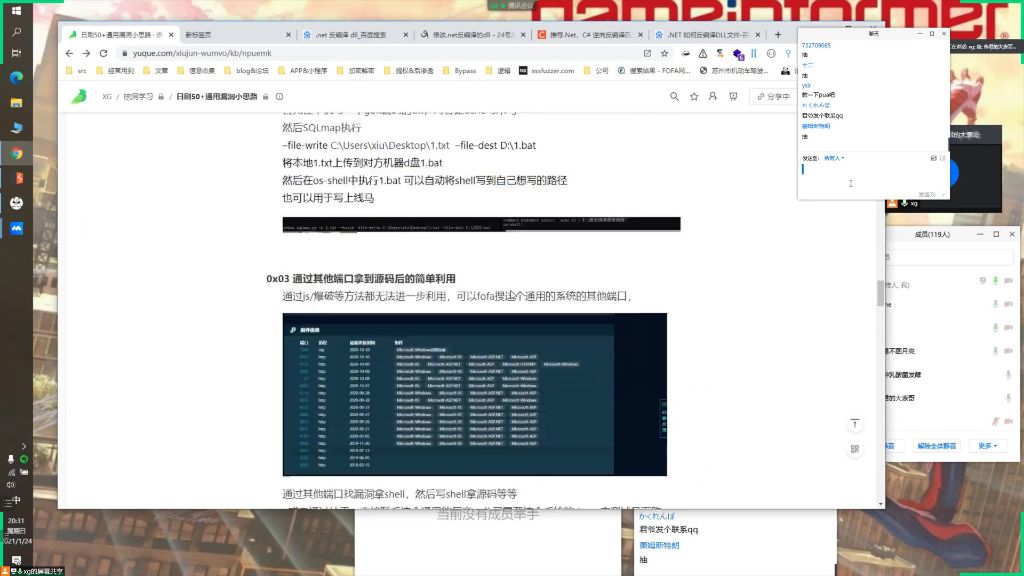Screen dimensions: 1024x576
Task: Open the penguin app taskbar icon
Action: tap(16, 203)
